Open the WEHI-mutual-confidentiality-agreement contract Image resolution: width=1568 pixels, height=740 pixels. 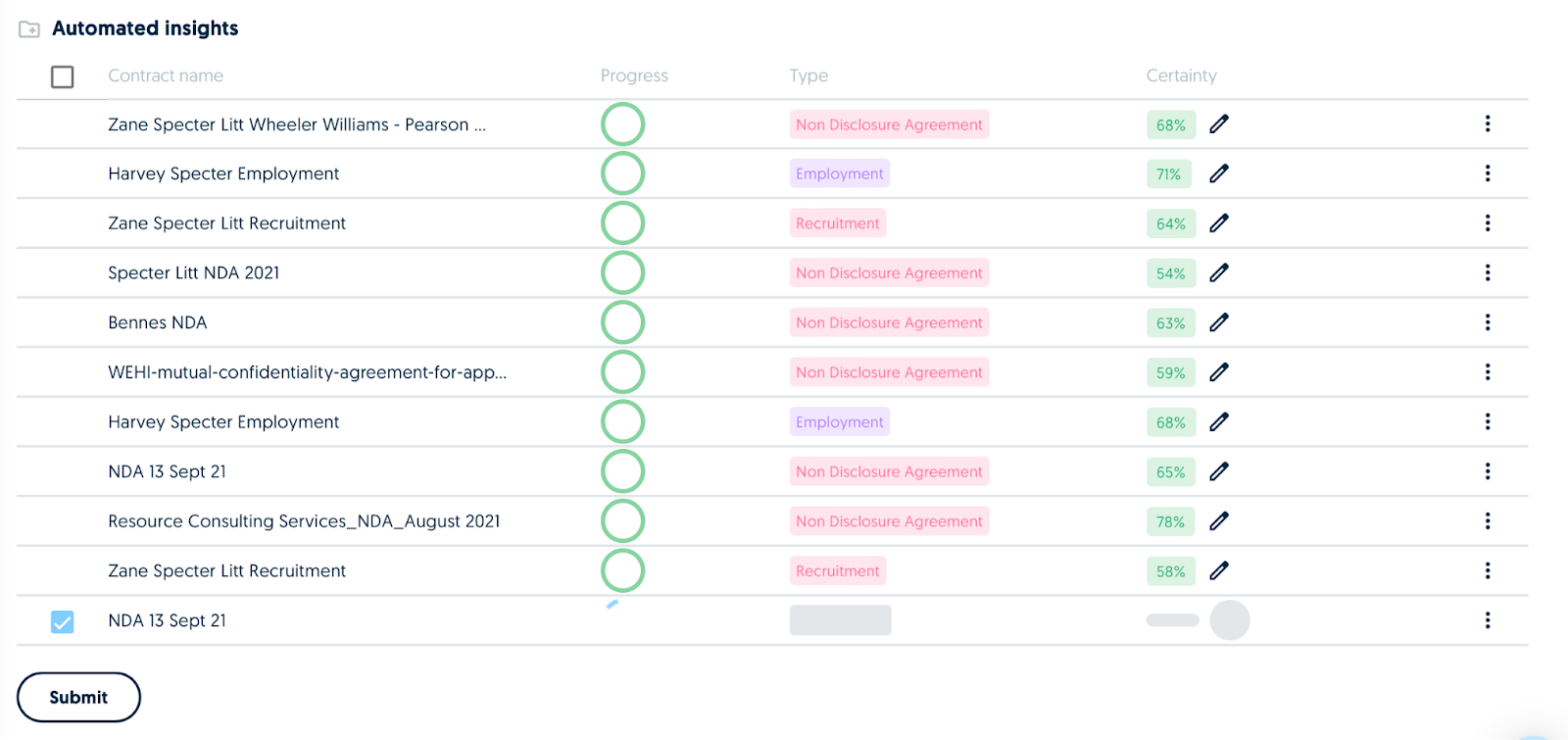pyautogui.click(x=307, y=372)
